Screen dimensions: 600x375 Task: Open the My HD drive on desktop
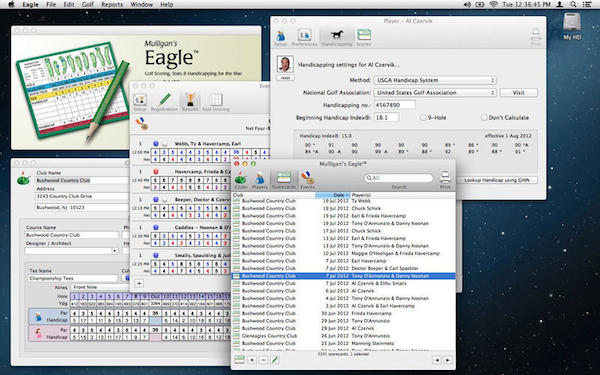tap(572, 26)
